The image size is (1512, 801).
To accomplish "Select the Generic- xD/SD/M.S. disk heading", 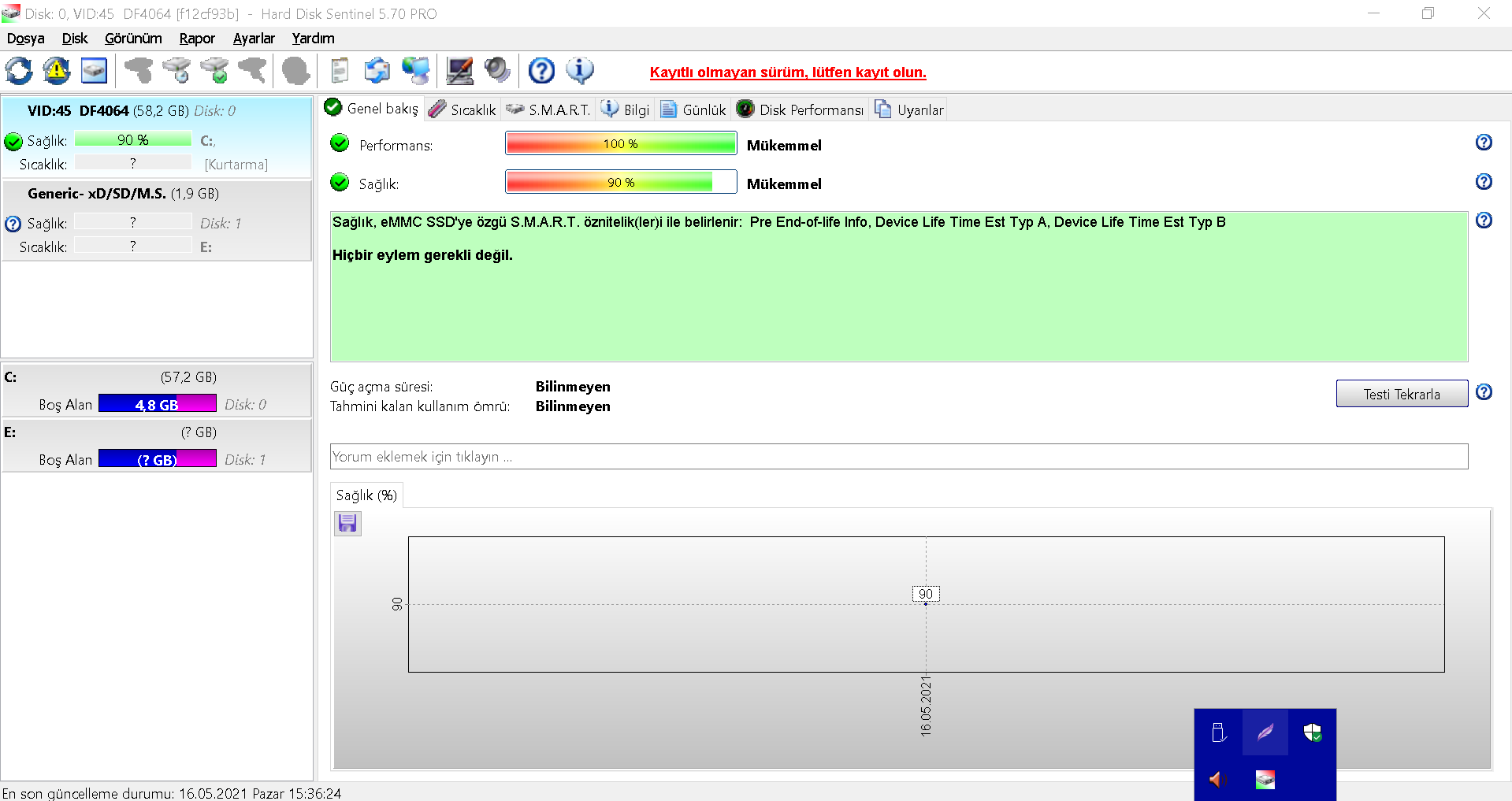I will pyautogui.click(x=123, y=194).
